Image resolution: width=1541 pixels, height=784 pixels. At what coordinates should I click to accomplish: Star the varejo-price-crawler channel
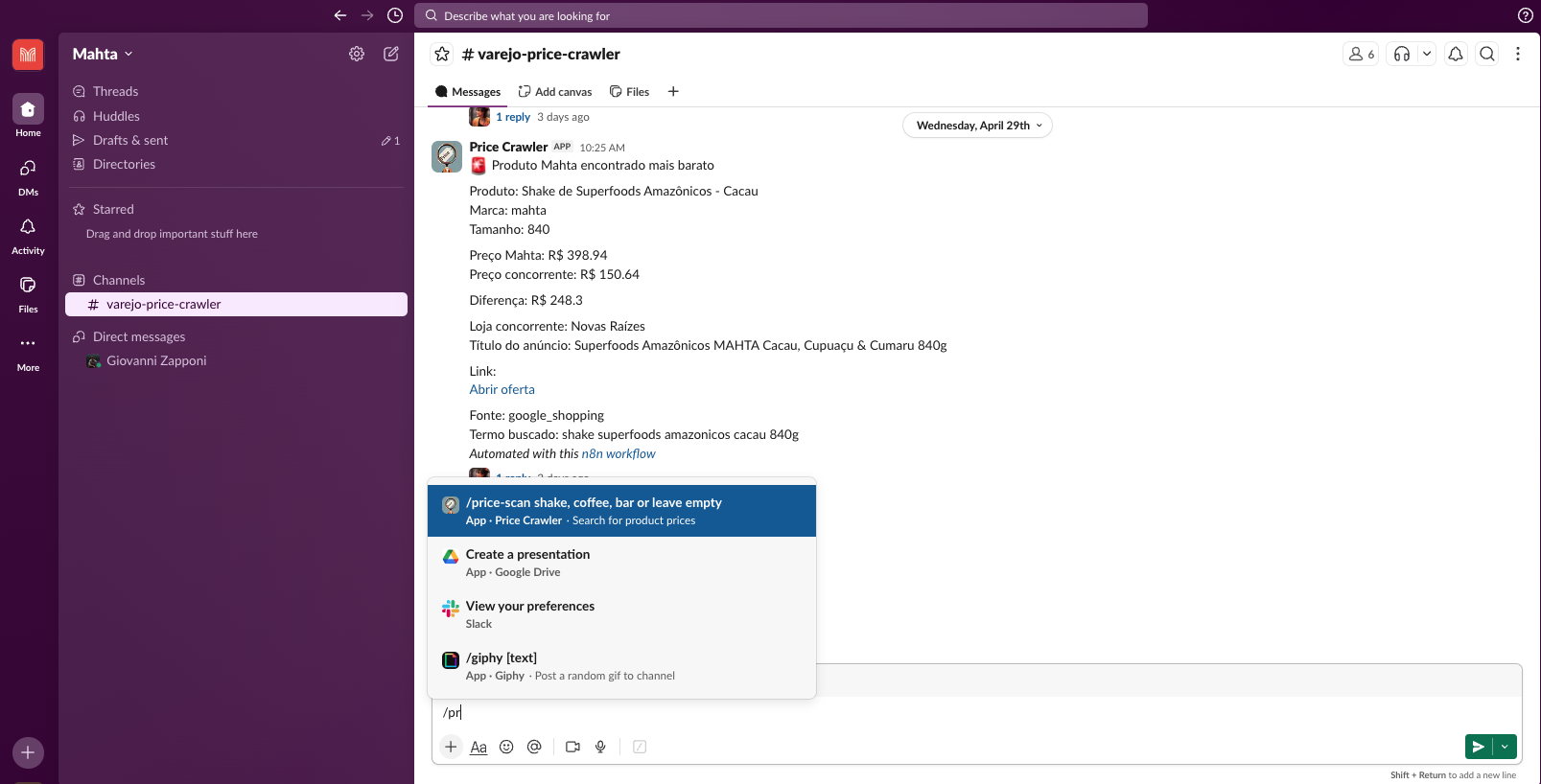point(442,54)
